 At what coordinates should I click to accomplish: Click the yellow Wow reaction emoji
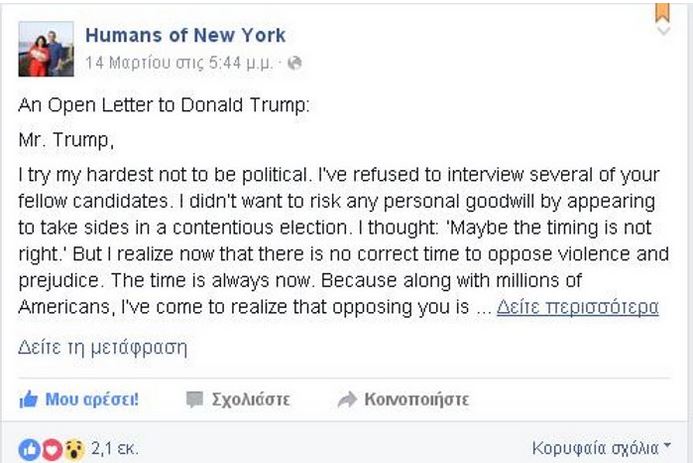tap(73, 448)
